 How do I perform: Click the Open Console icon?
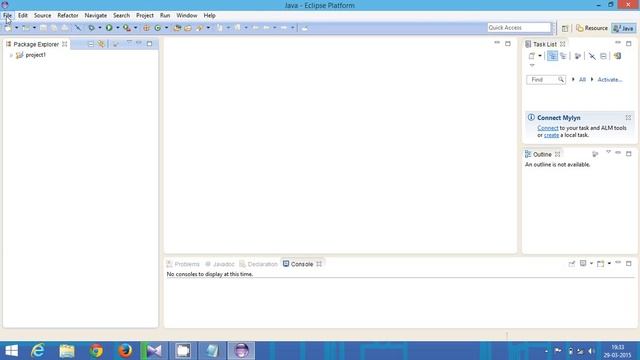[601, 264]
